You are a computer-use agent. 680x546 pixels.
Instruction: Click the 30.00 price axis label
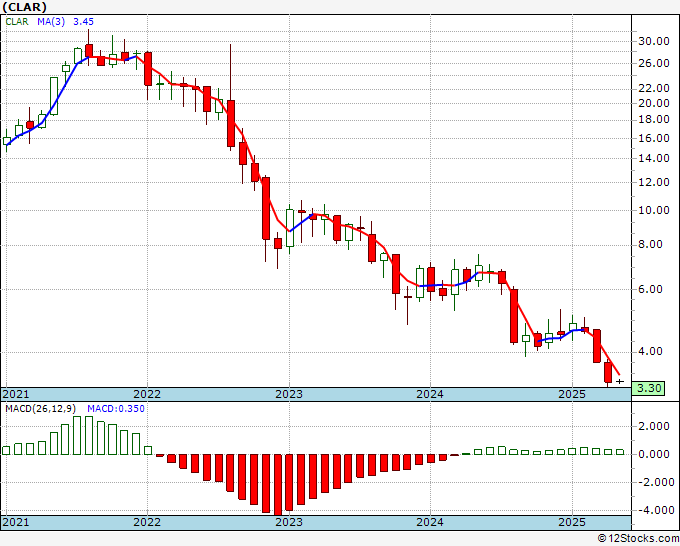(654, 42)
